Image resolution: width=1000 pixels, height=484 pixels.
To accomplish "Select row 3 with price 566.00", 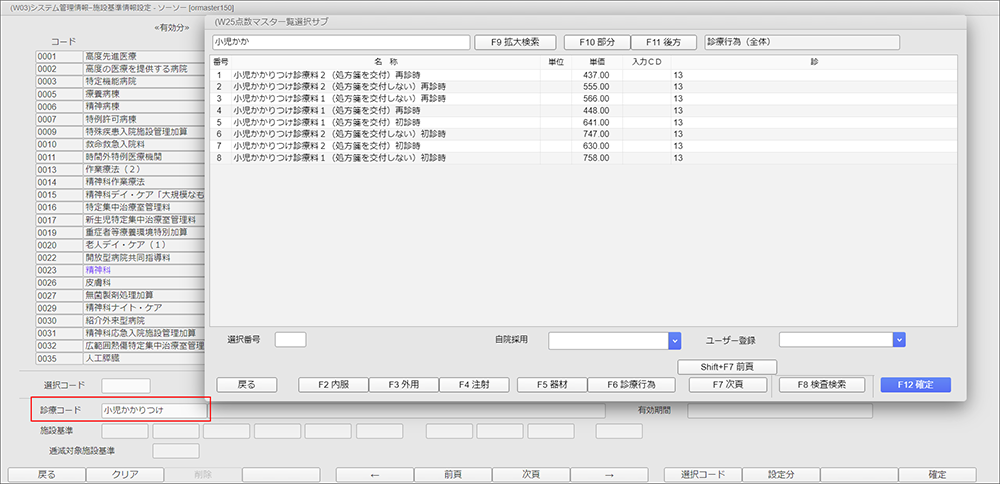I will coord(584,98).
